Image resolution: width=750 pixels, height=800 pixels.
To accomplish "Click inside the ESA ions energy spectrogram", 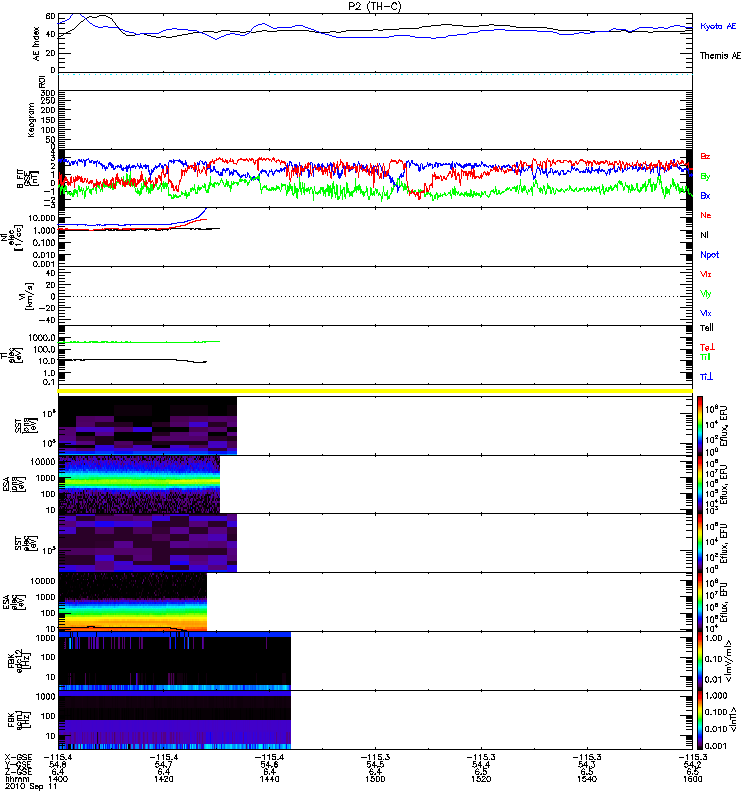I will click(139, 484).
